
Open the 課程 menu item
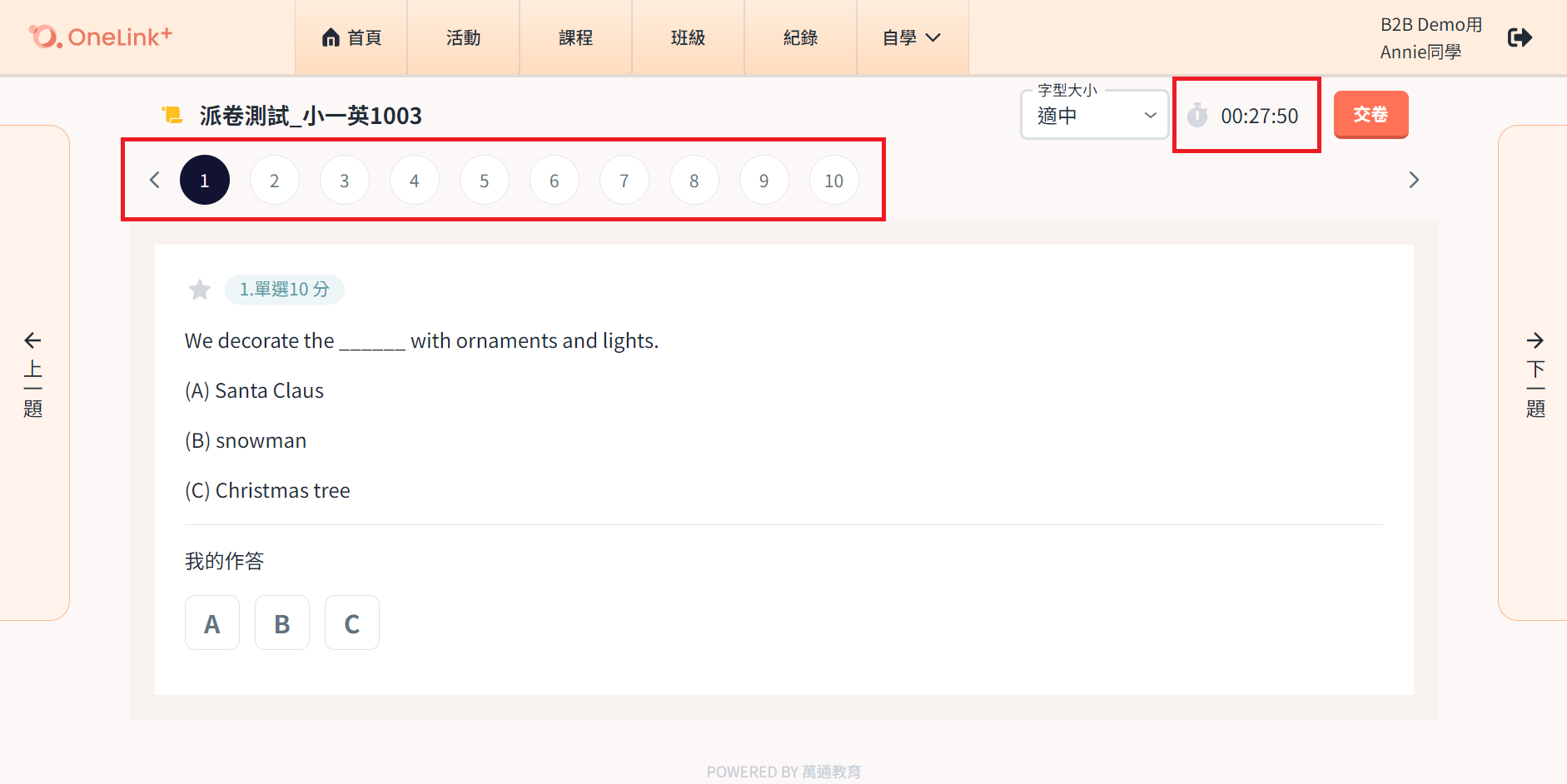(x=576, y=37)
